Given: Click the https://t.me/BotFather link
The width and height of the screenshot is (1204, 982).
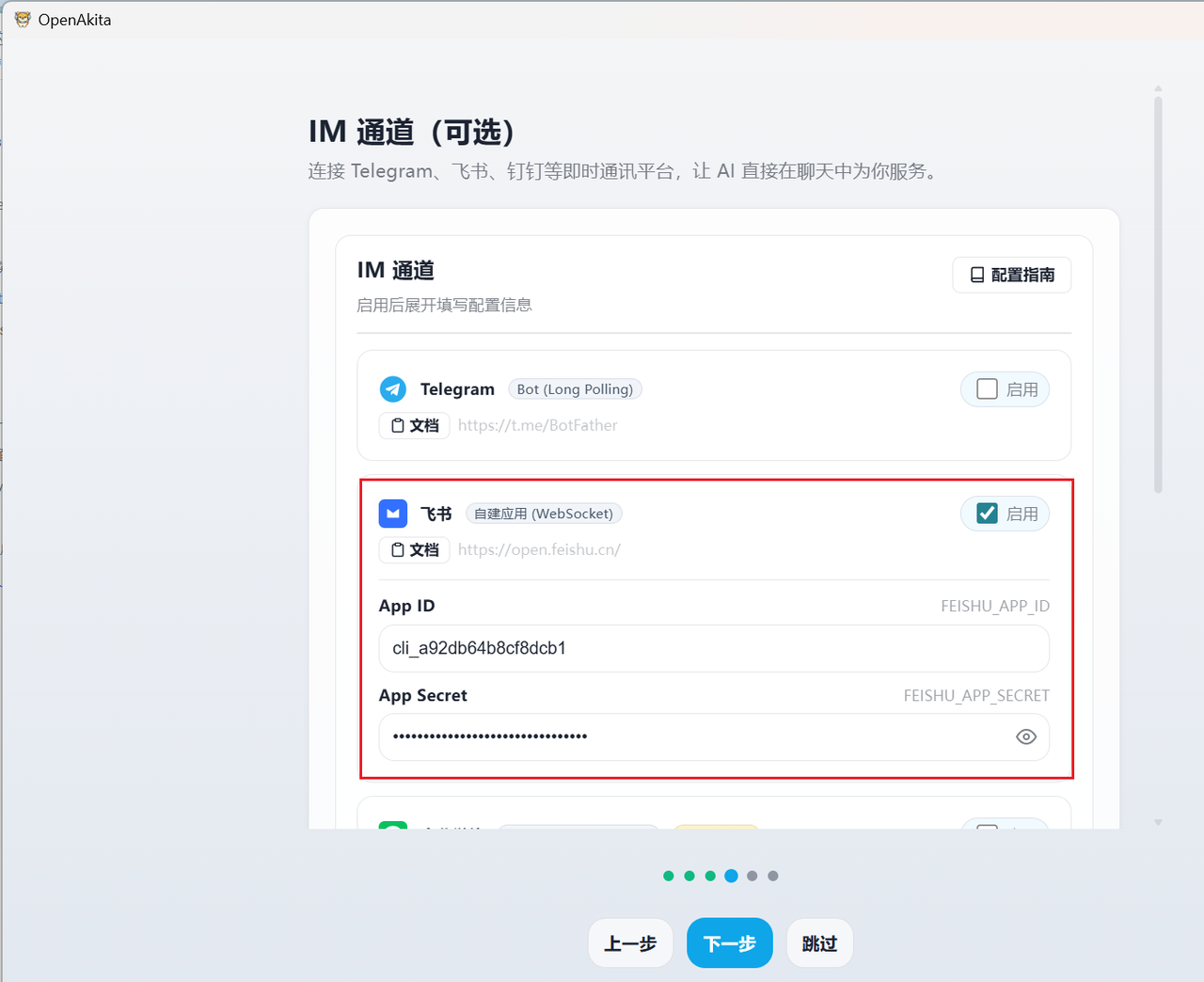Looking at the screenshot, I should 537,425.
